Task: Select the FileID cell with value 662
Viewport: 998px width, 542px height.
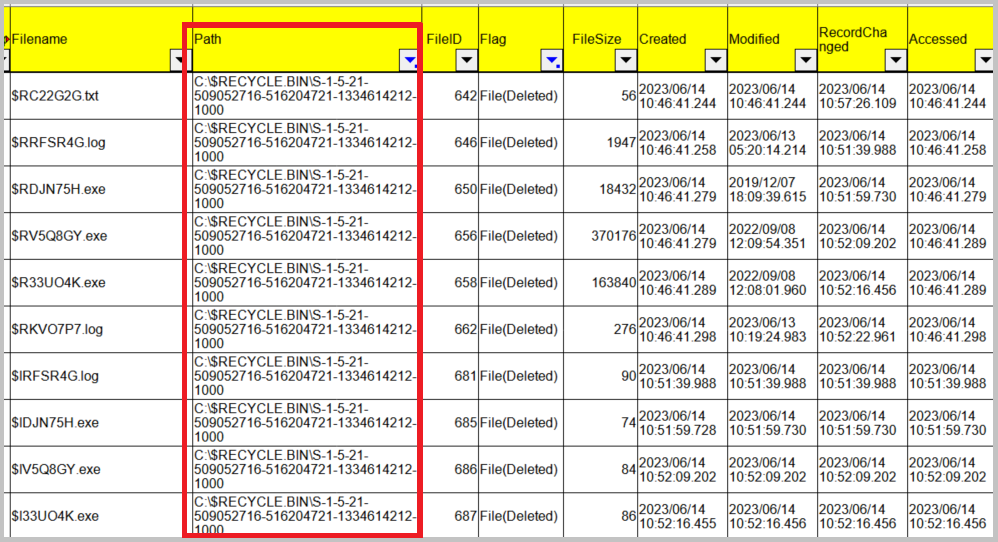Action: [x=450, y=330]
